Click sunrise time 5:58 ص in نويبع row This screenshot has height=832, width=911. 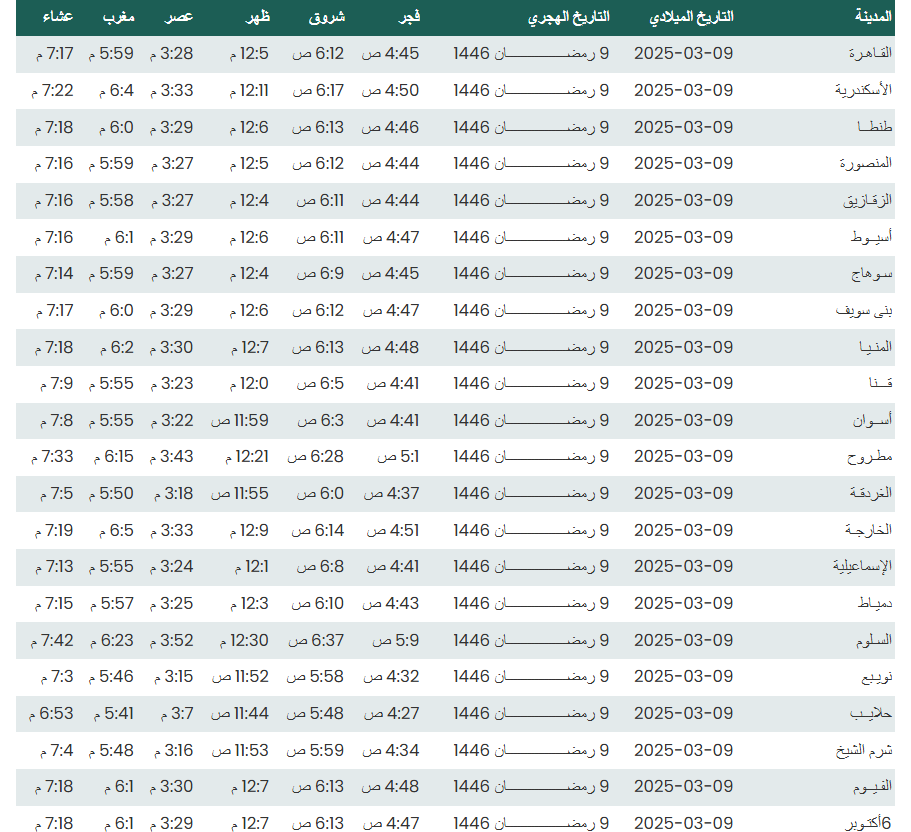(x=315, y=677)
